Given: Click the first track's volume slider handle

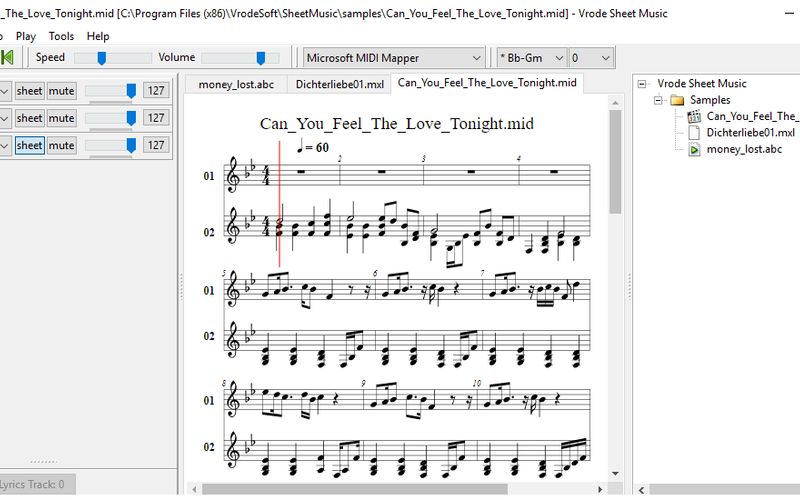Looking at the screenshot, I should point(131,91).
